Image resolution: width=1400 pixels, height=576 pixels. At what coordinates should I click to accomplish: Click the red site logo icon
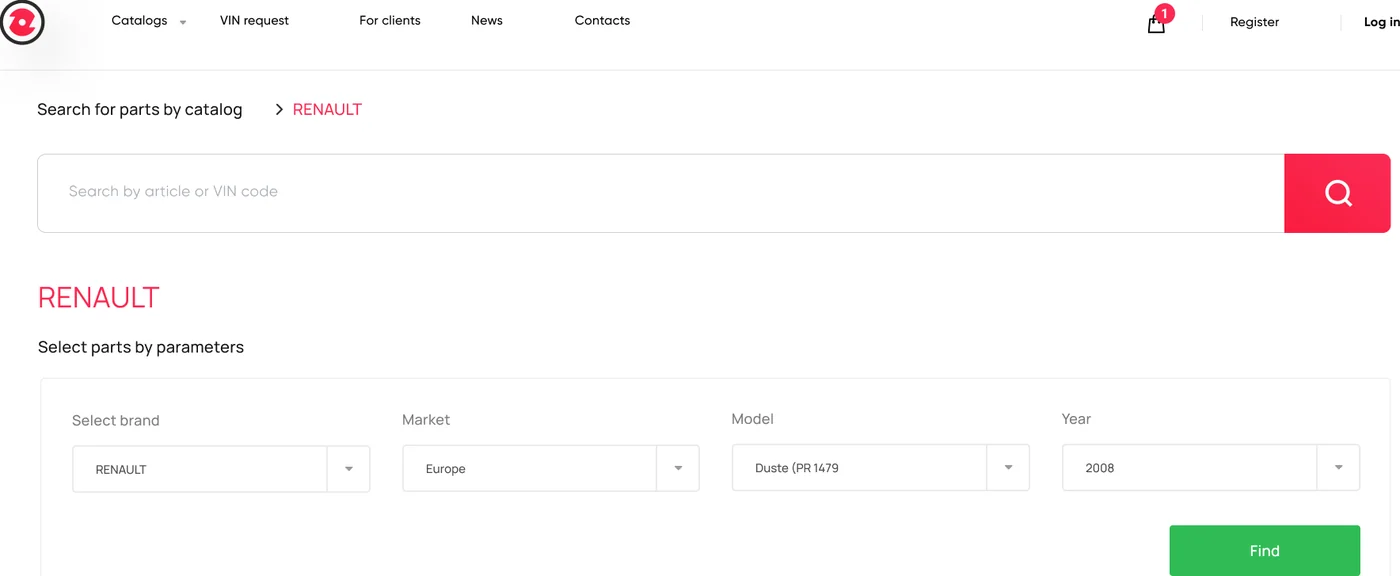point(22,22)
